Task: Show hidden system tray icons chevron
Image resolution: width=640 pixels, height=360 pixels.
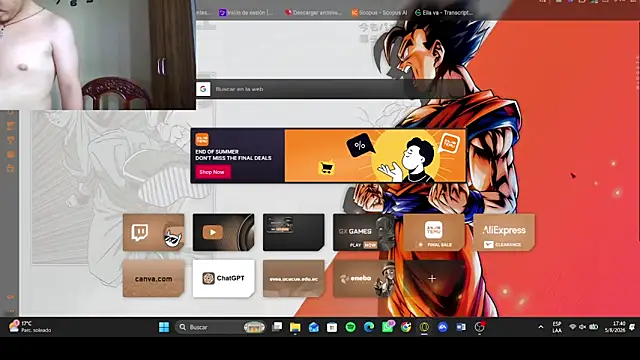Action: (x=541, y=327)
